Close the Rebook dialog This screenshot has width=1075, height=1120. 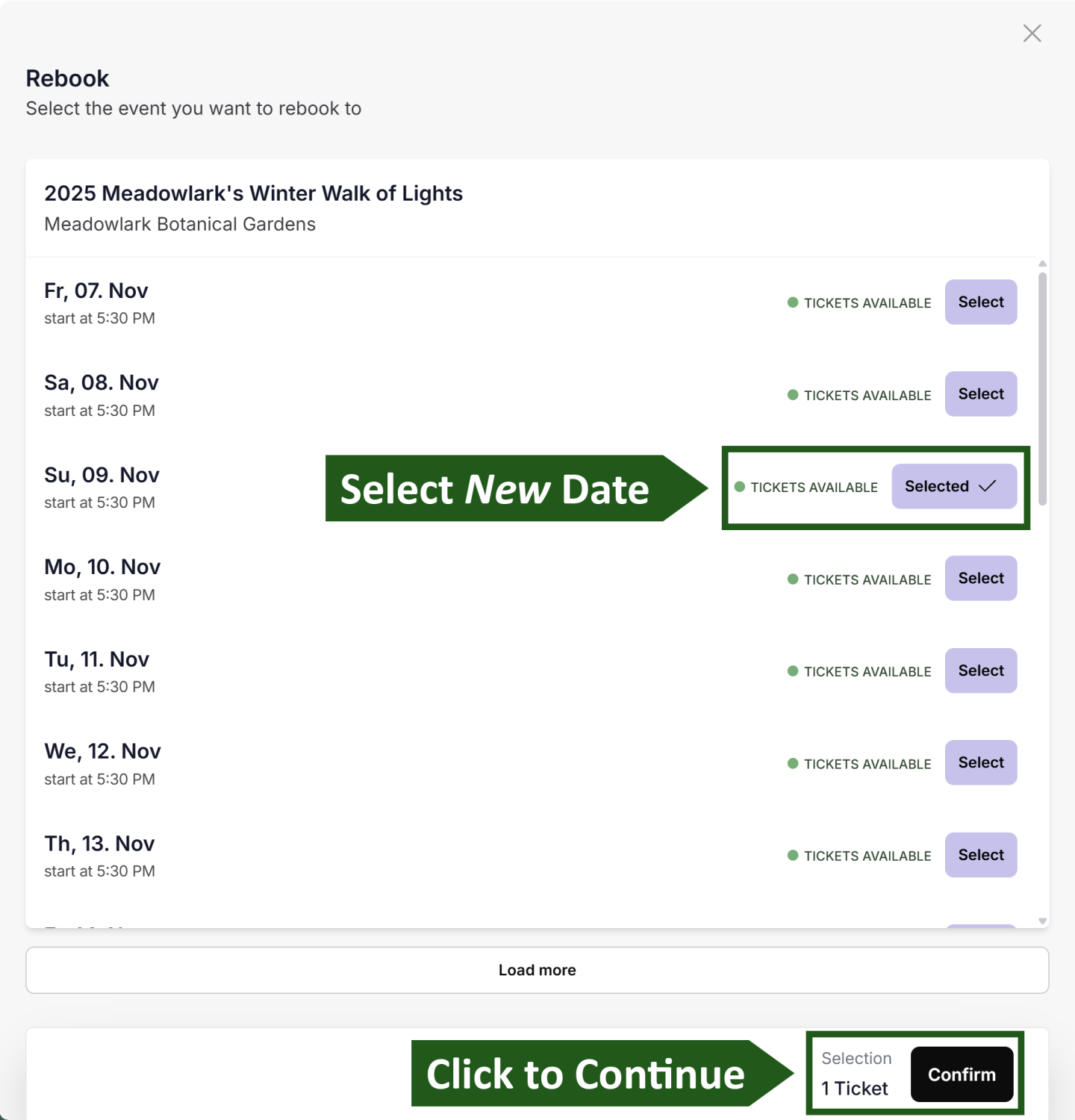tap(1032, 33)
